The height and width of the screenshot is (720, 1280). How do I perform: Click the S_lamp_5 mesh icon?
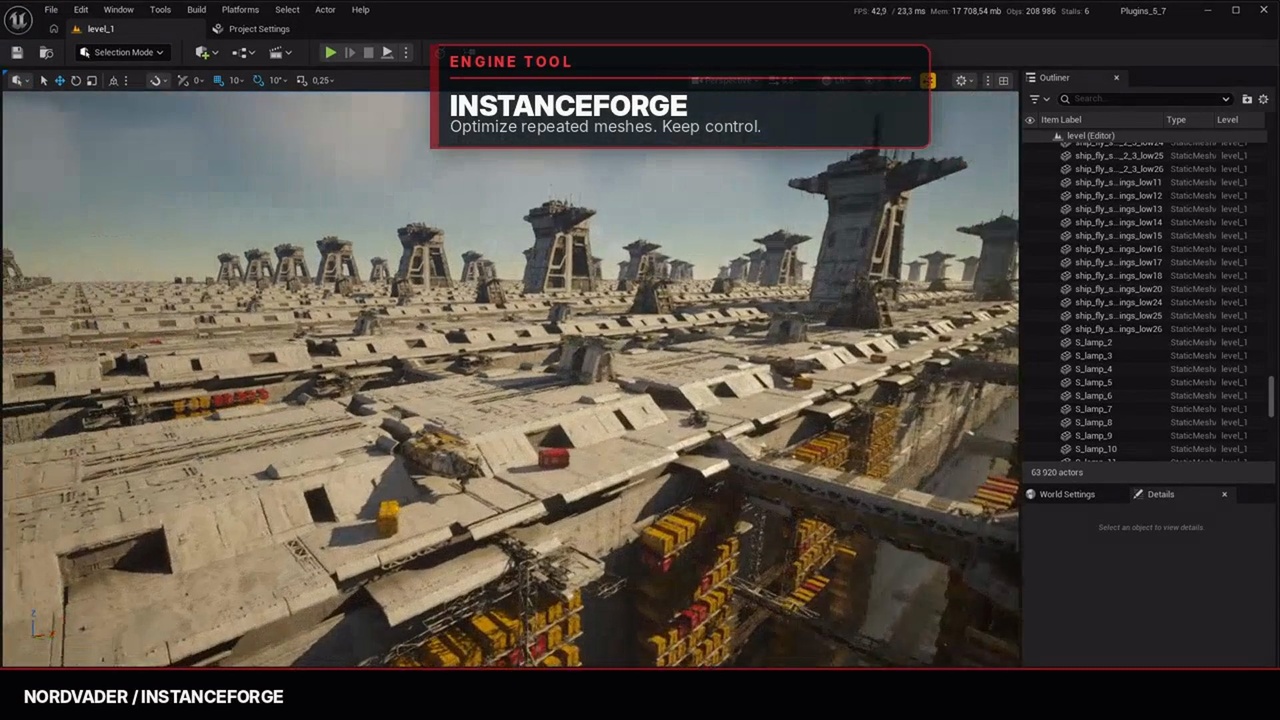1066,382
